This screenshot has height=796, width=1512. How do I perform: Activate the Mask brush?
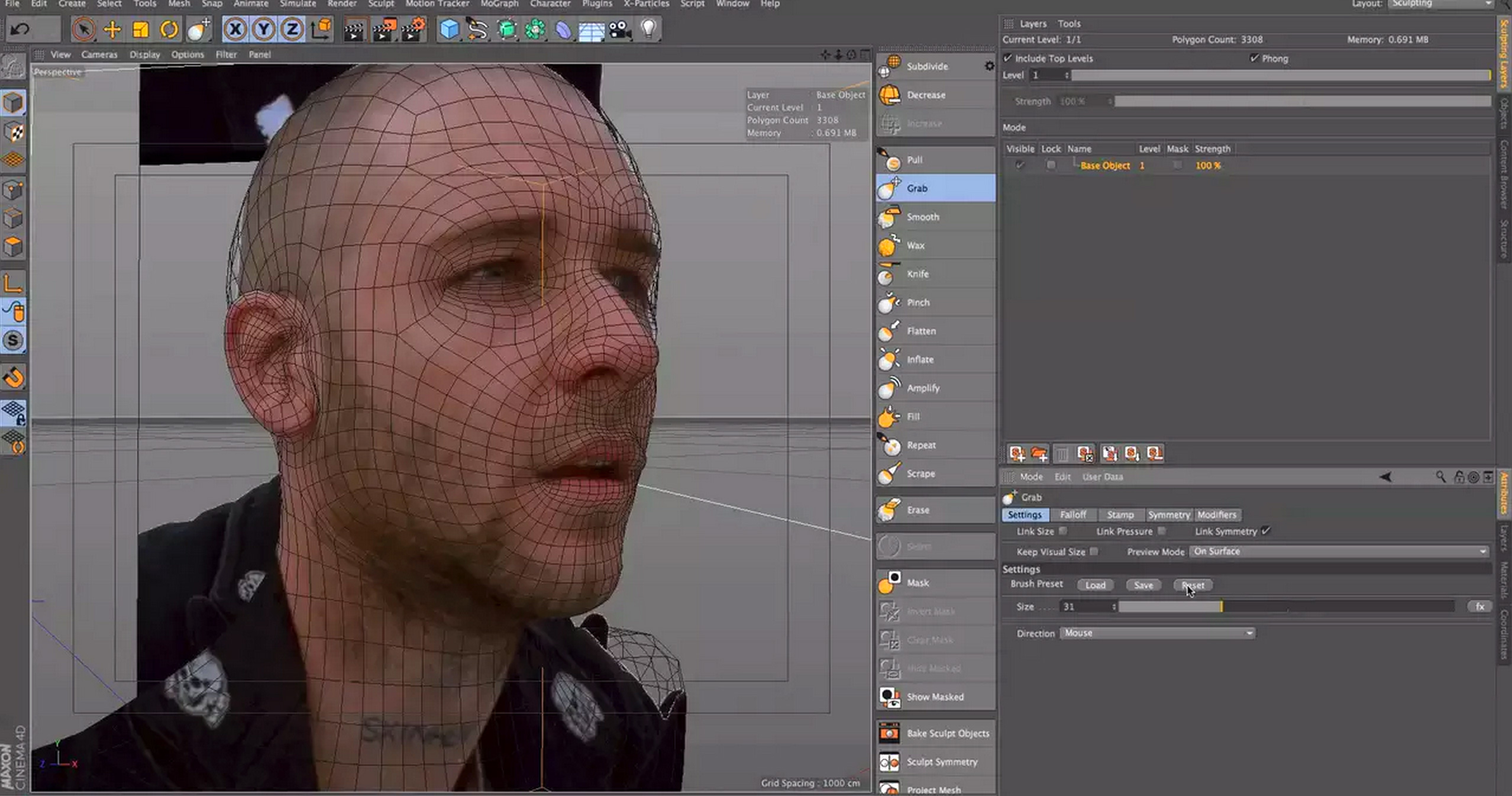pos(917,583)
